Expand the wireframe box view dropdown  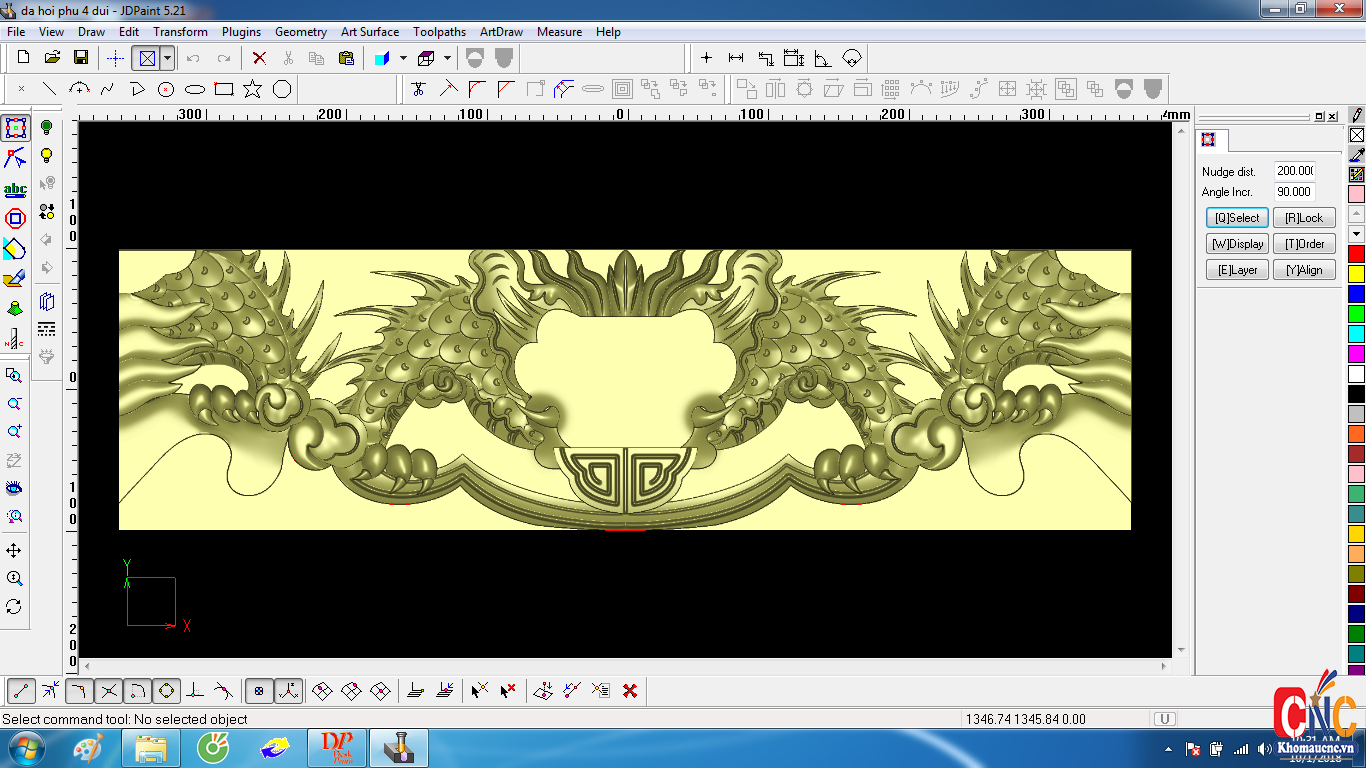point(447,58)
